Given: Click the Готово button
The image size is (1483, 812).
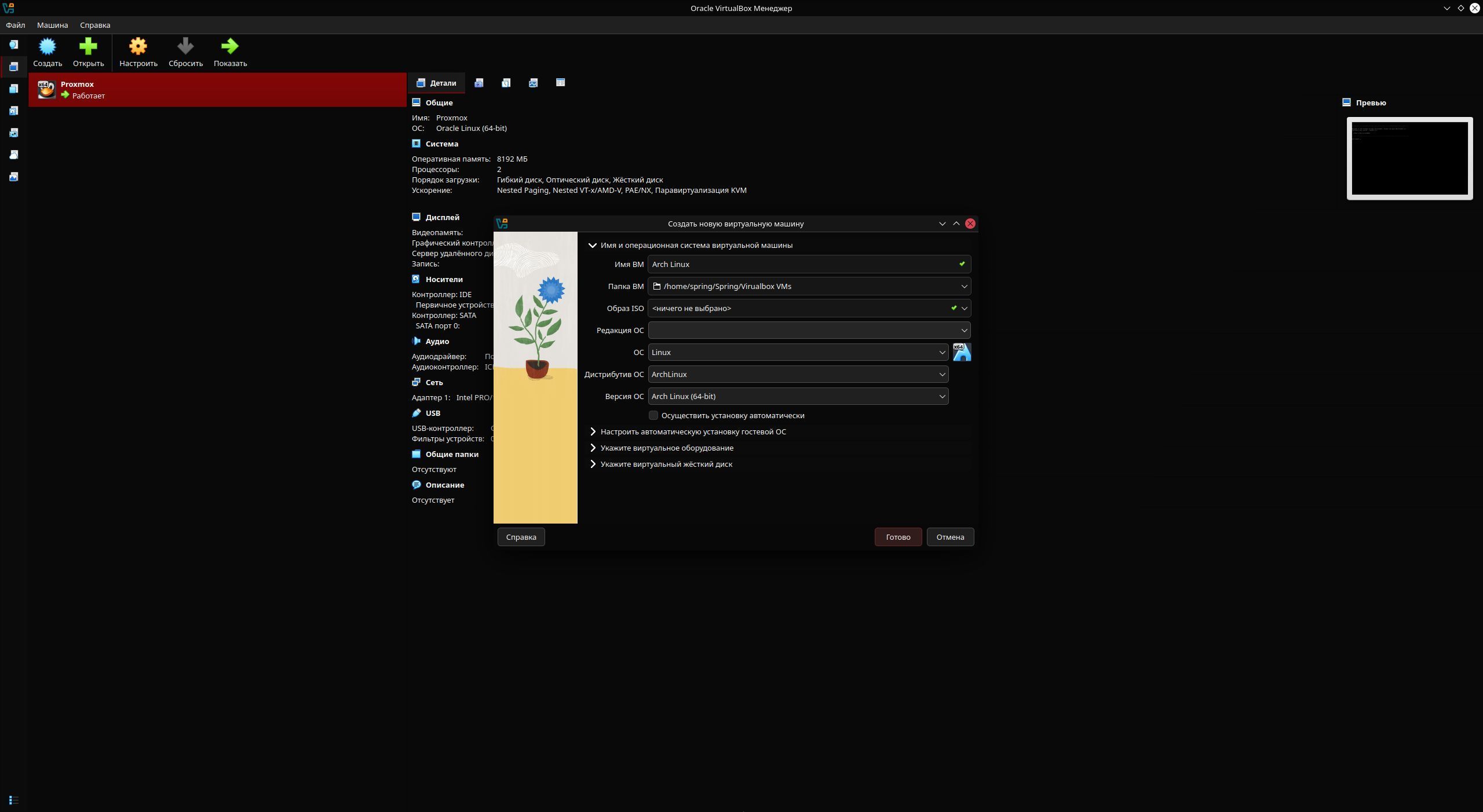Looking at the screenshot, I should [898, 537].
